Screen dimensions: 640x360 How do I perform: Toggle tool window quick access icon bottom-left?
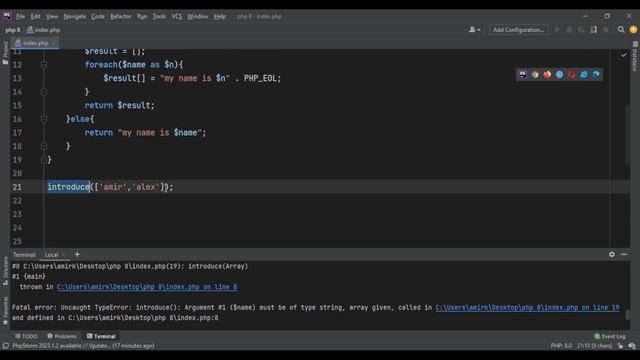[6, 346]
